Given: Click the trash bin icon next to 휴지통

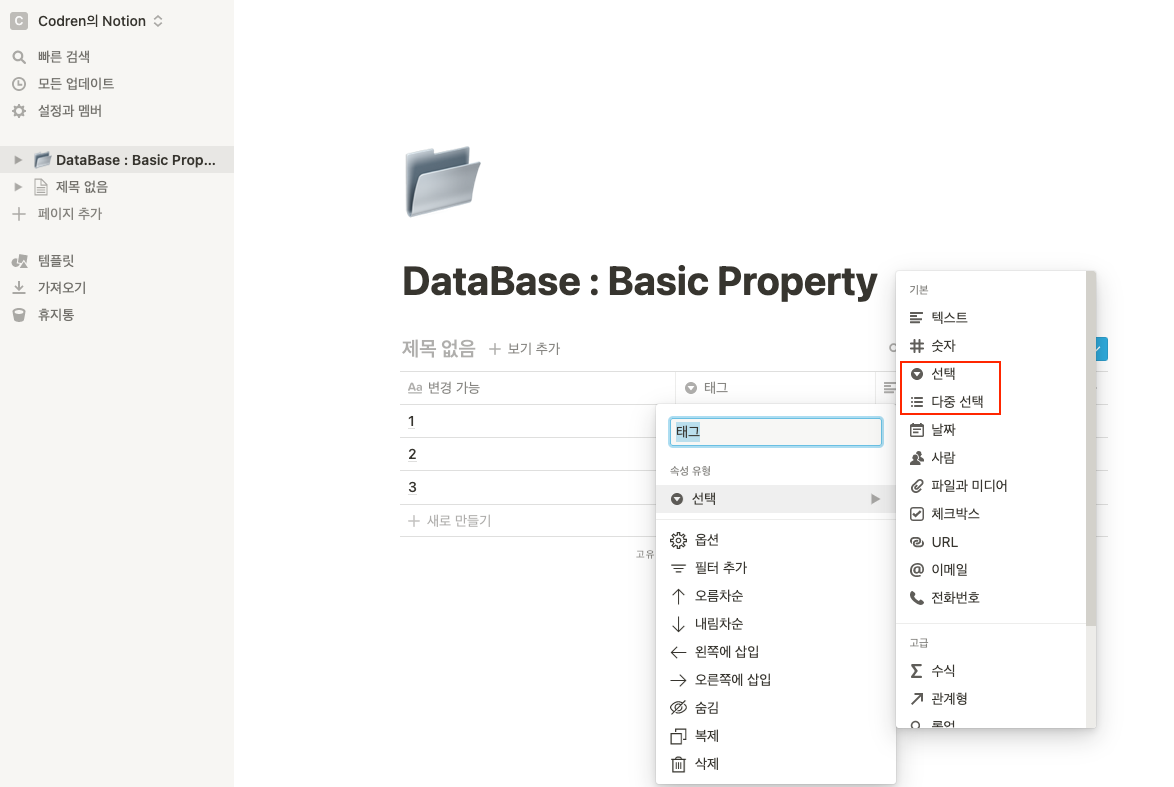Looking at the screenshot, I should (x=19, y=315).
